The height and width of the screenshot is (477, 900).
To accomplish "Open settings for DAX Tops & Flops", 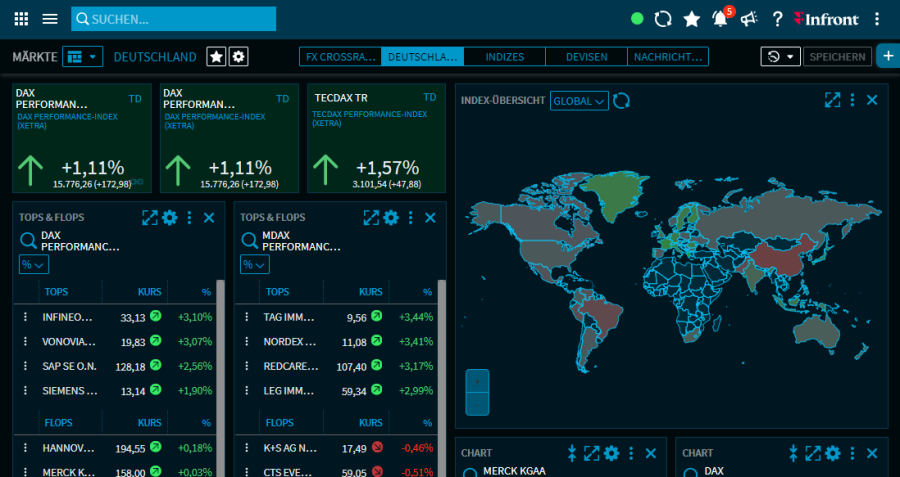I will point(170,218).
